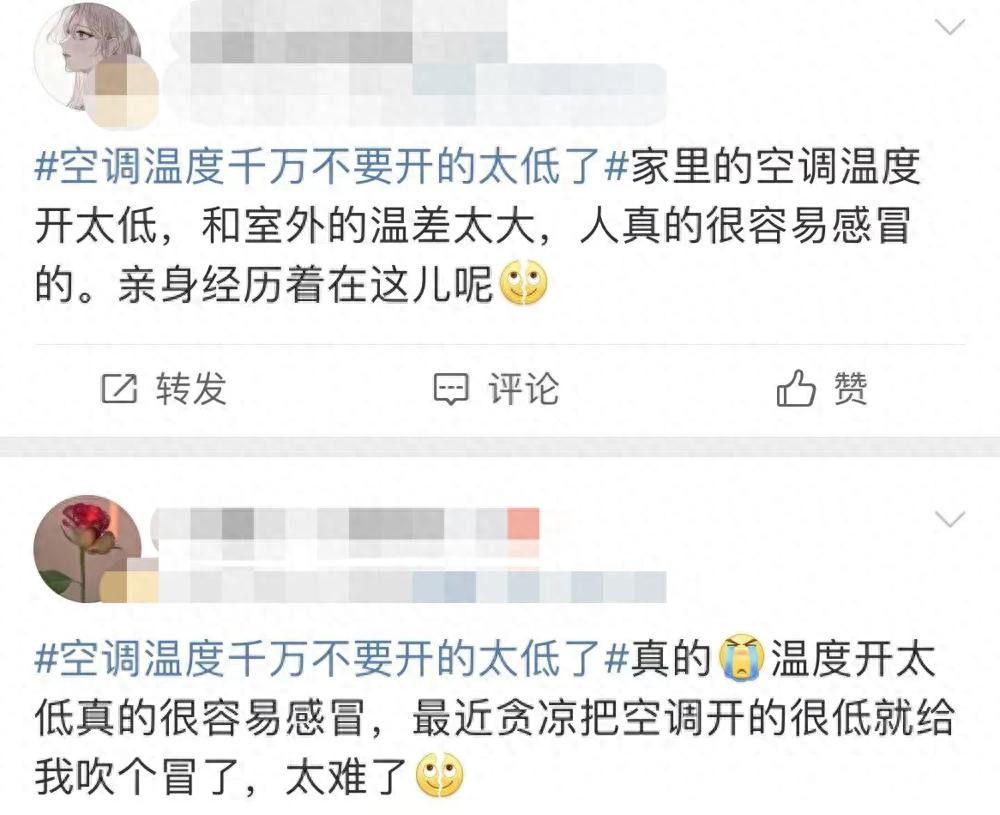Viewport: 1000px width, 815px height.
Task: Open the rose avatar profile picture
Action: [x=88, y=549]
